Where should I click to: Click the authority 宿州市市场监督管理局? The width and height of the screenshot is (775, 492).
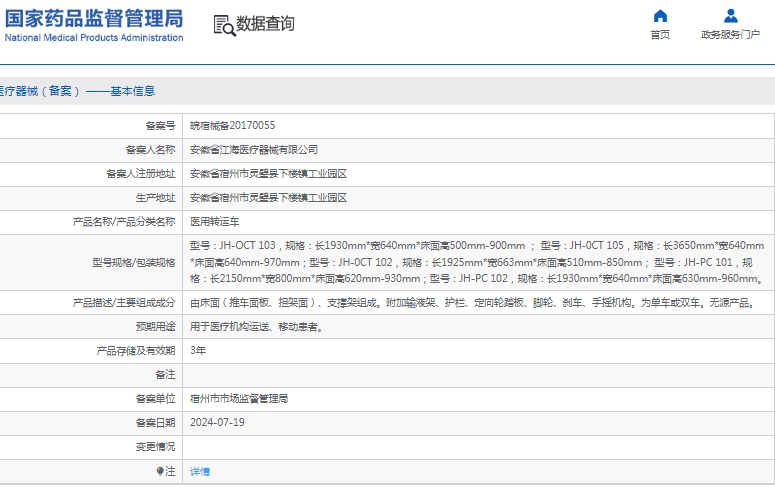click(239, 399)
